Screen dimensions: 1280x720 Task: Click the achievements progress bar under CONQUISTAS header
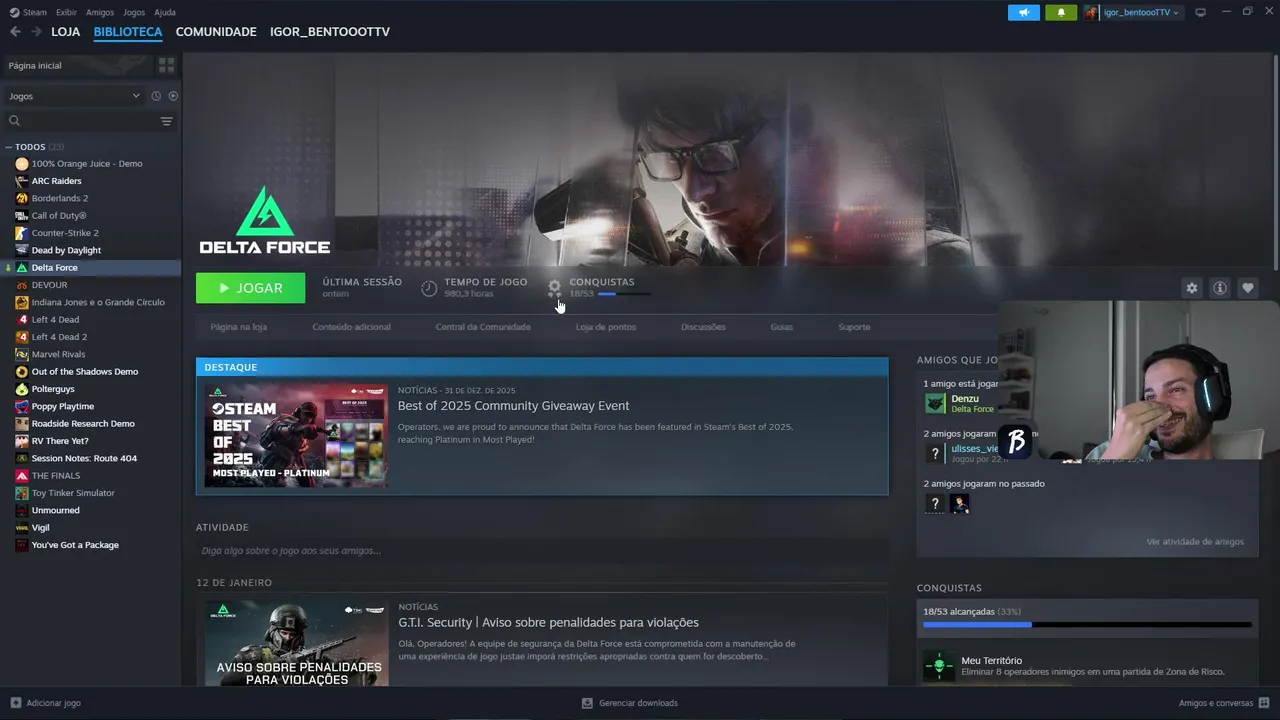[624, 294]
